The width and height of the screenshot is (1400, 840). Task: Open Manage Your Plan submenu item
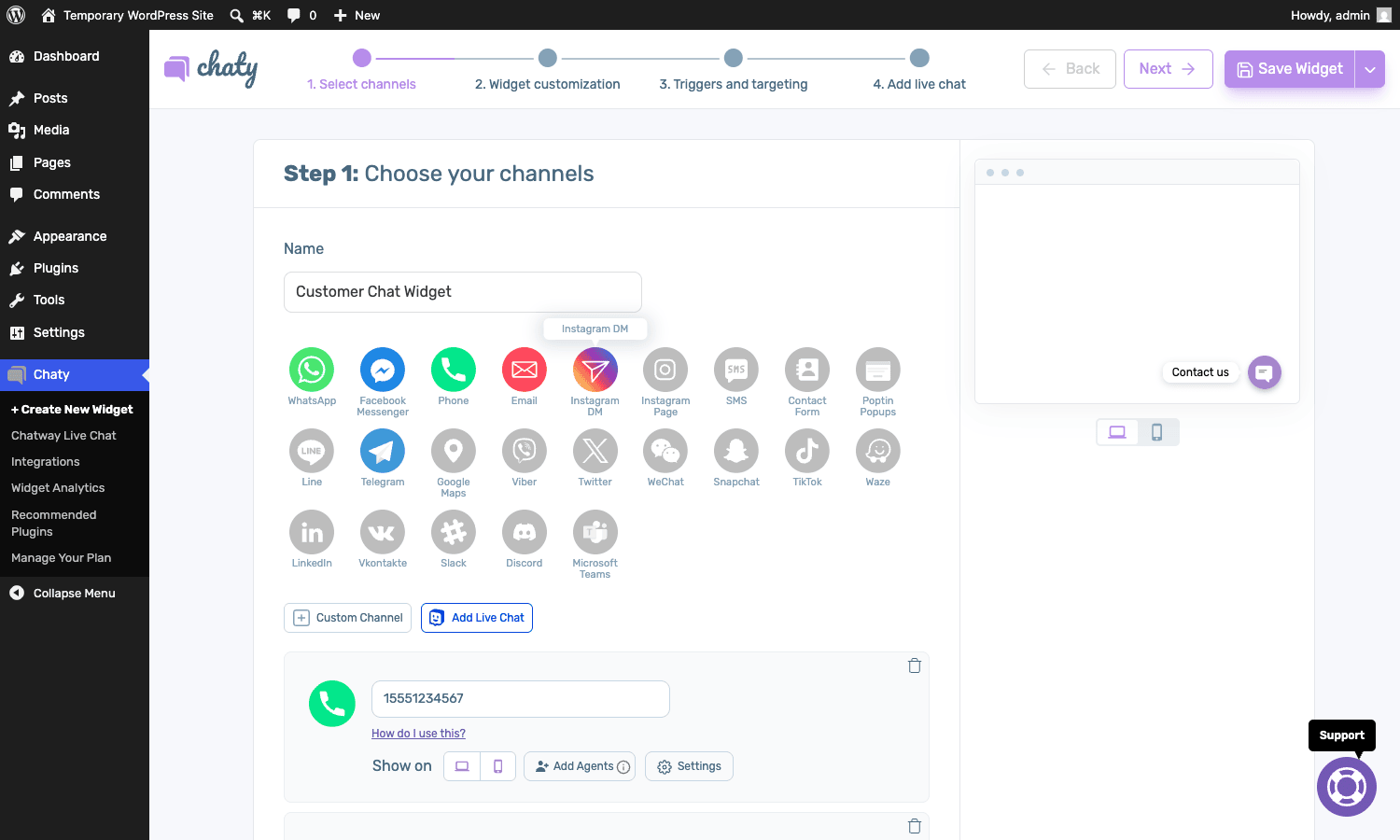pos(62,558)
